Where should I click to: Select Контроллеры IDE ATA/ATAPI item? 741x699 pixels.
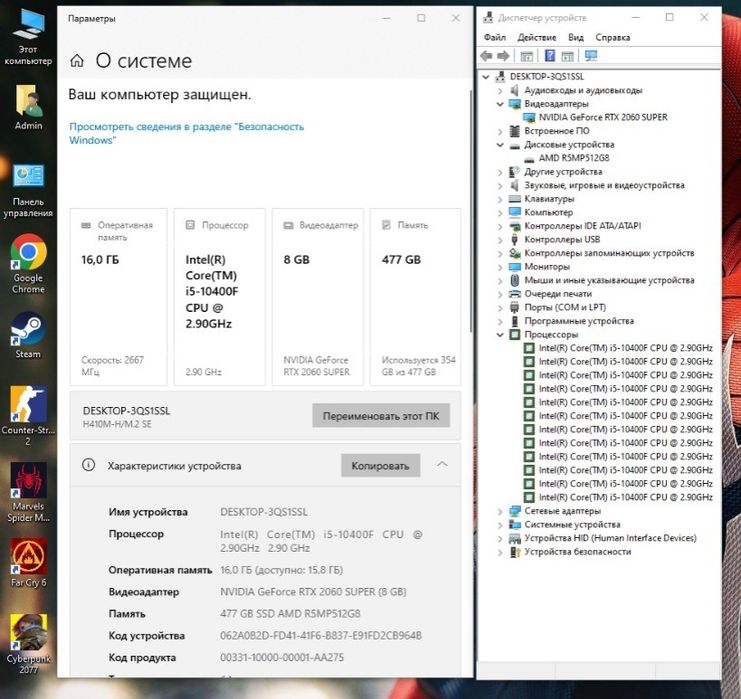pyautogui.click(x=582, y=226)
